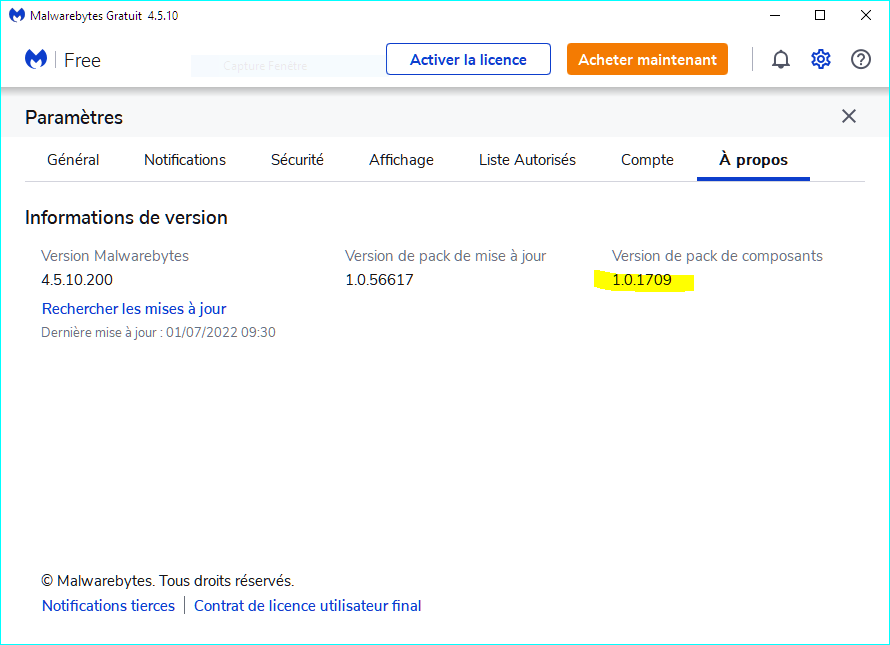Click Activer la licence button
The height and width of the screenshot is (645, 890).
(468, 59)
